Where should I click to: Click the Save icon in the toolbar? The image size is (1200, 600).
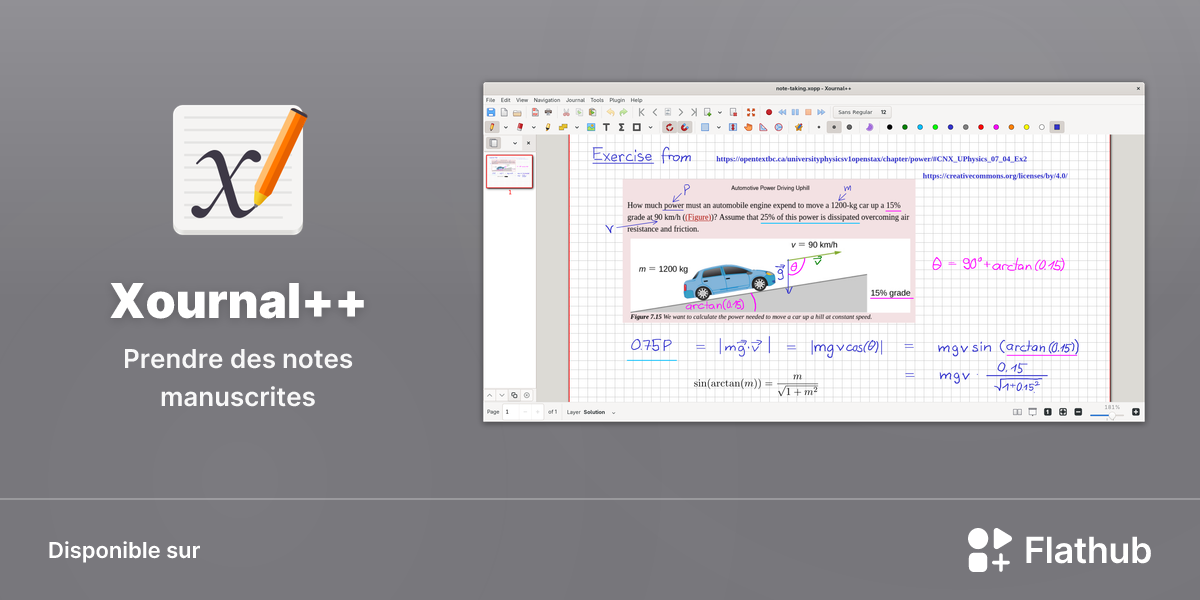491,112
